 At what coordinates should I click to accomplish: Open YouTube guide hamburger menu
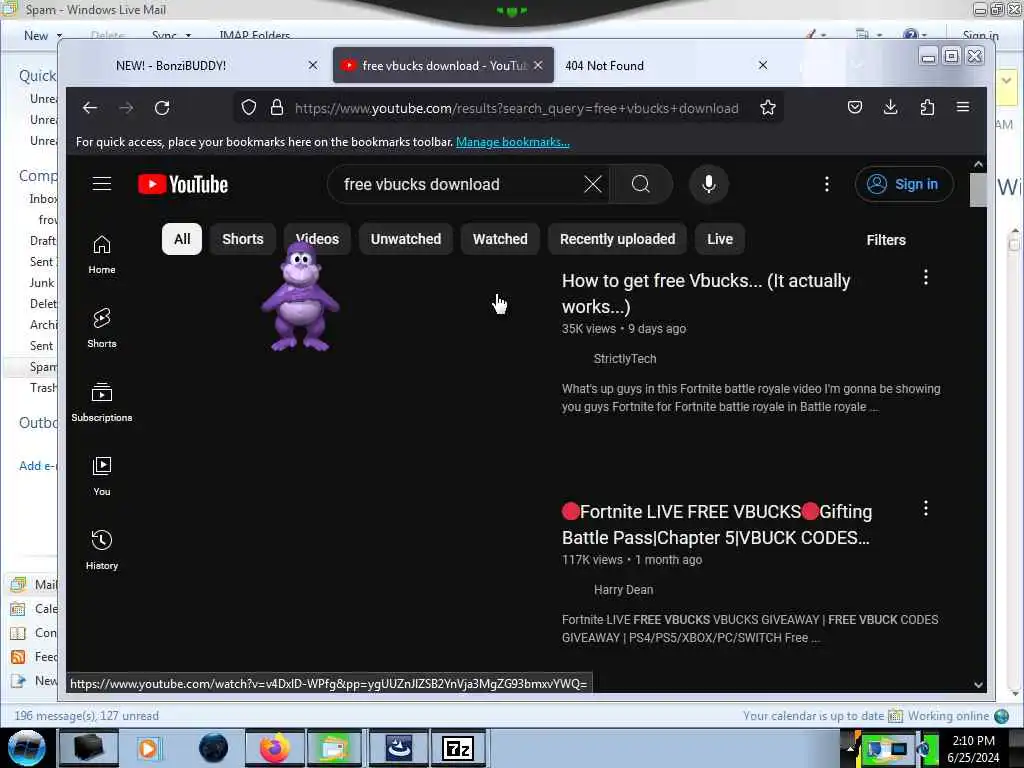pos(102,184)
